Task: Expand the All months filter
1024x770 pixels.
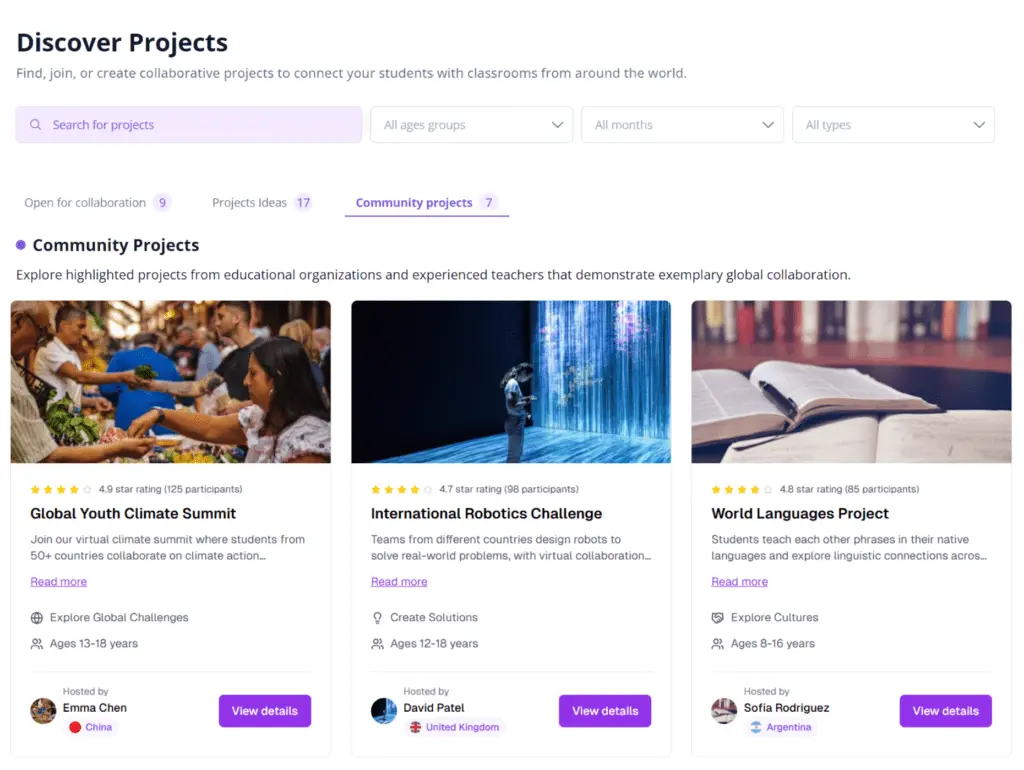Action: point(682,124)
